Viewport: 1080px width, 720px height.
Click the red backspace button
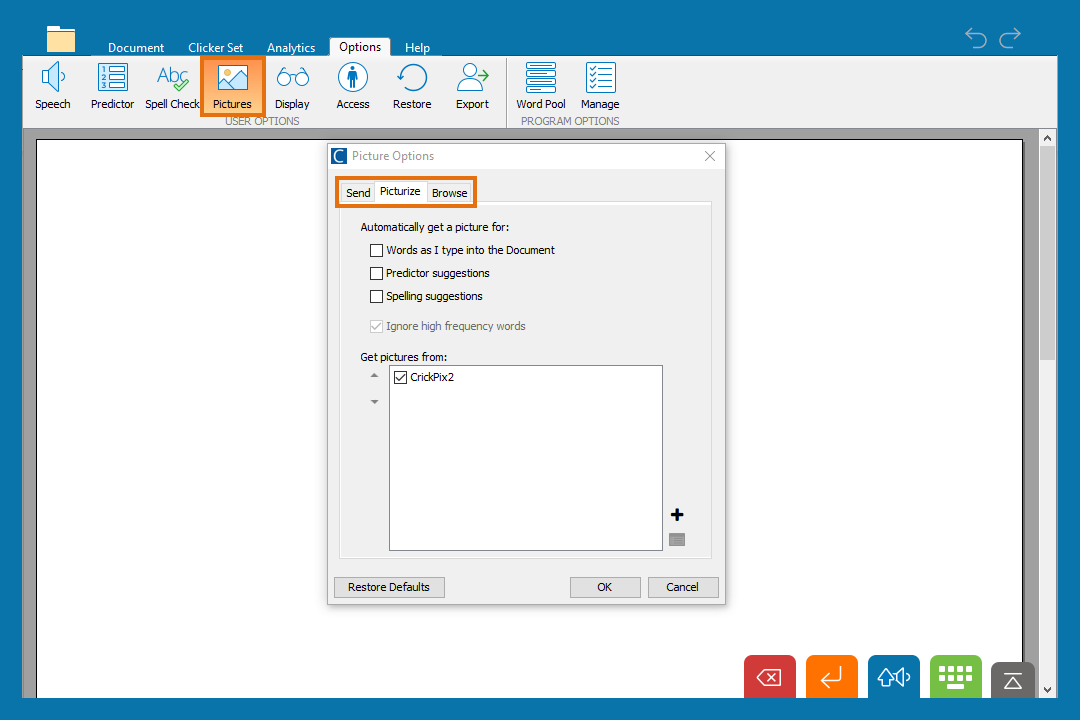(769, 678)
